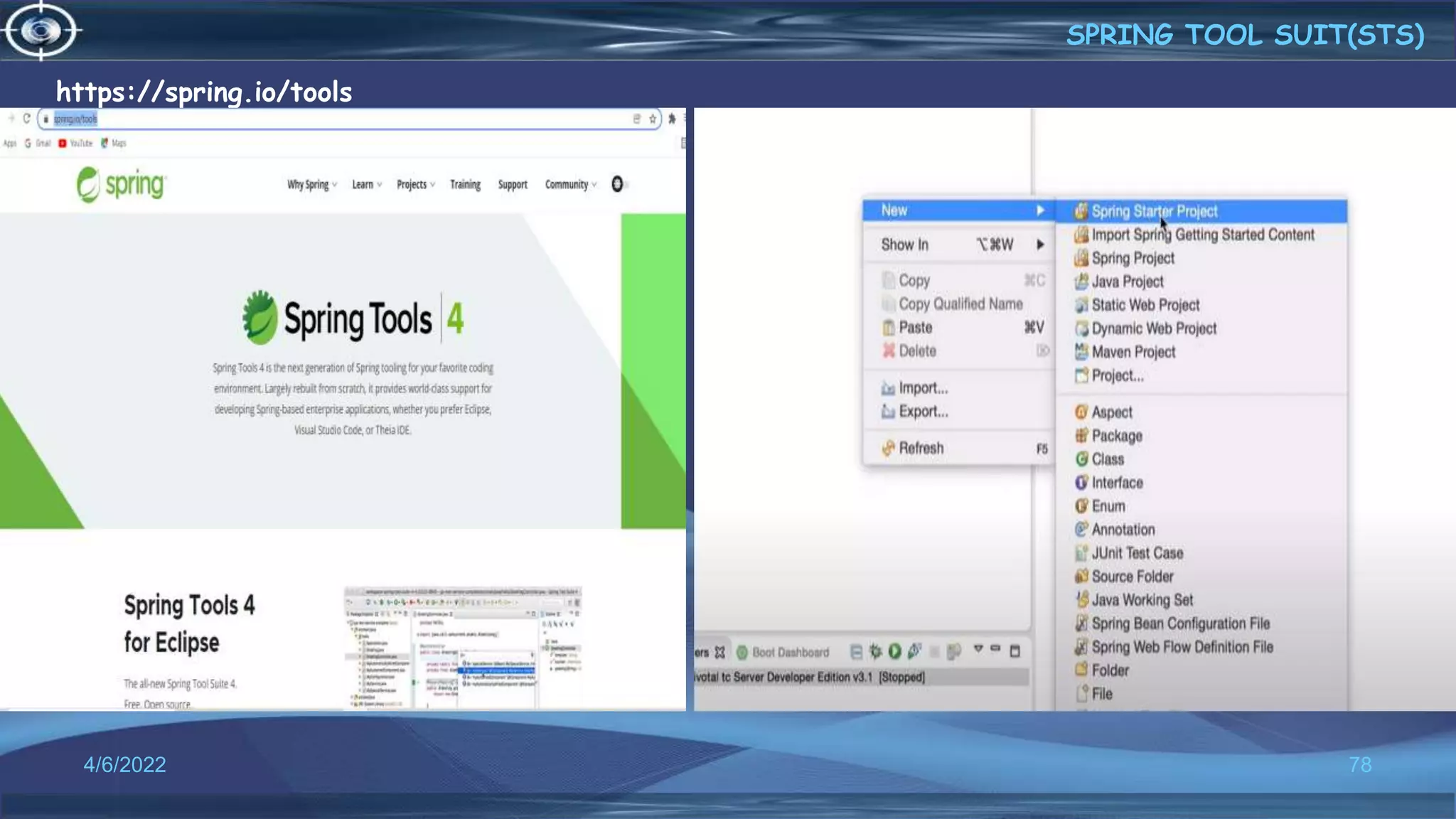Pick Dynamic Web Project option

(1201, 328)
